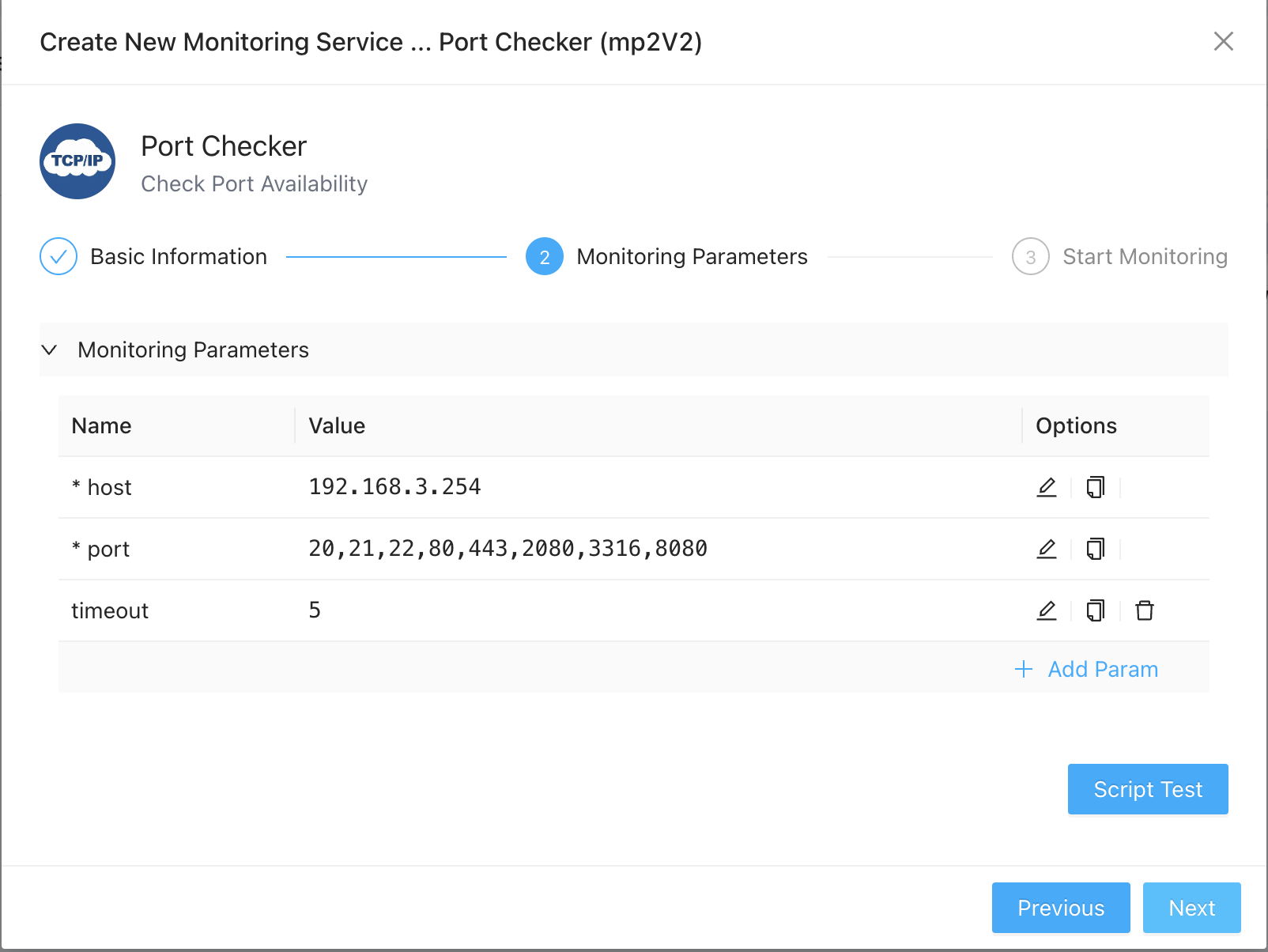Go back with Previous button
This screenshot has width=1268, height=952.
pos(1060,908)
